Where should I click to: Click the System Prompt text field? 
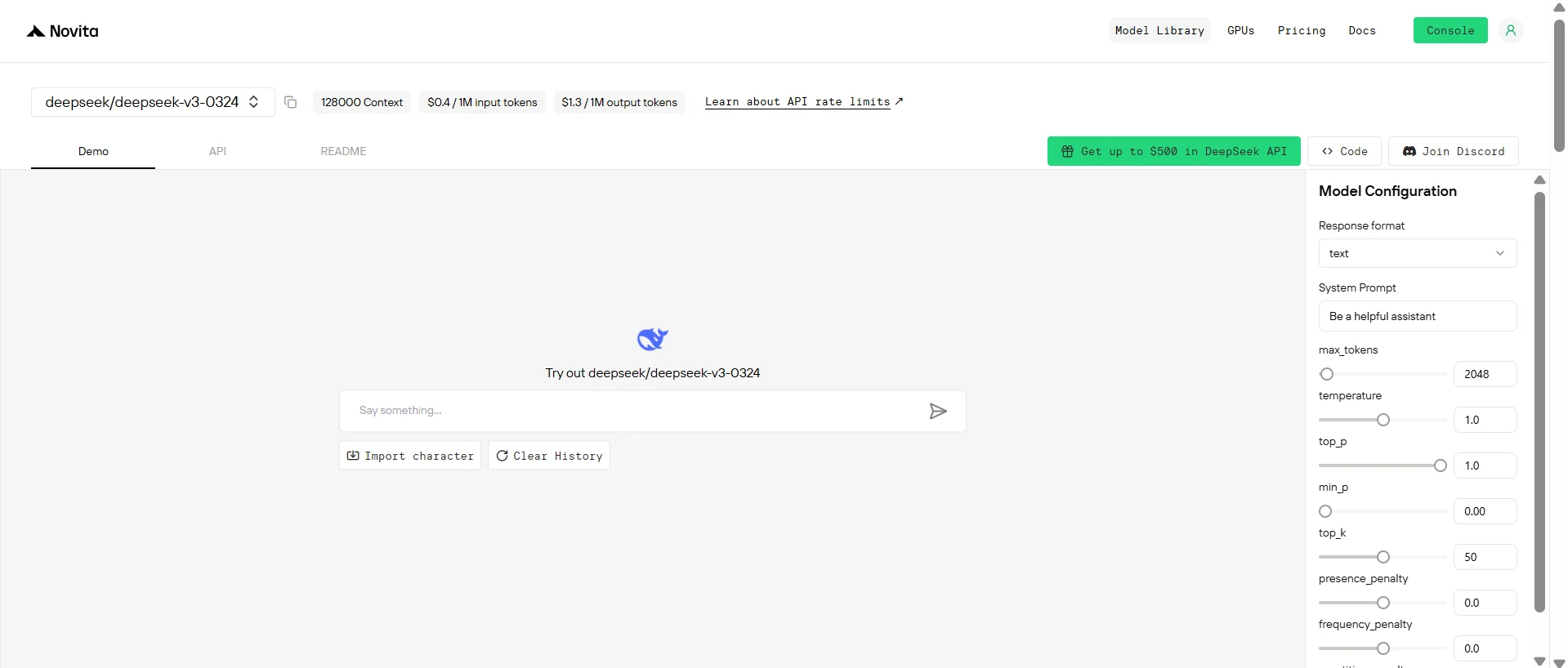(1418, 316)
